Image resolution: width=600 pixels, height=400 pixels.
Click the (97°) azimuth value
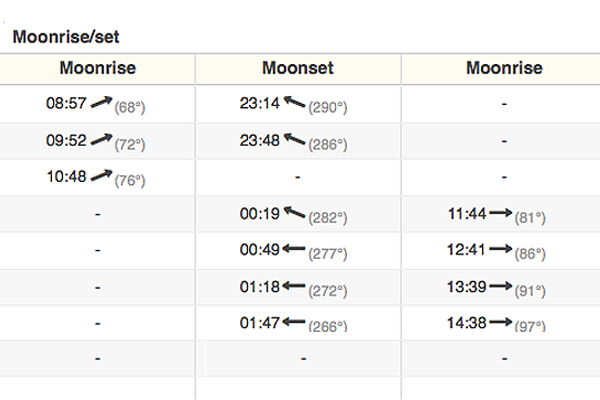tap(530, 327)
